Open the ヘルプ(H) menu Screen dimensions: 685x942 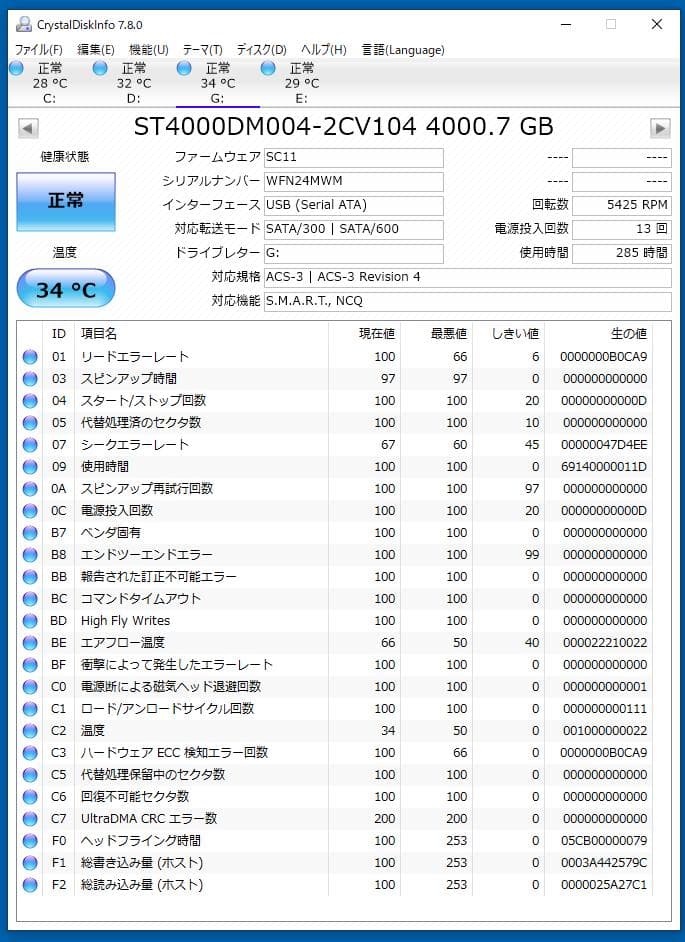324,50
